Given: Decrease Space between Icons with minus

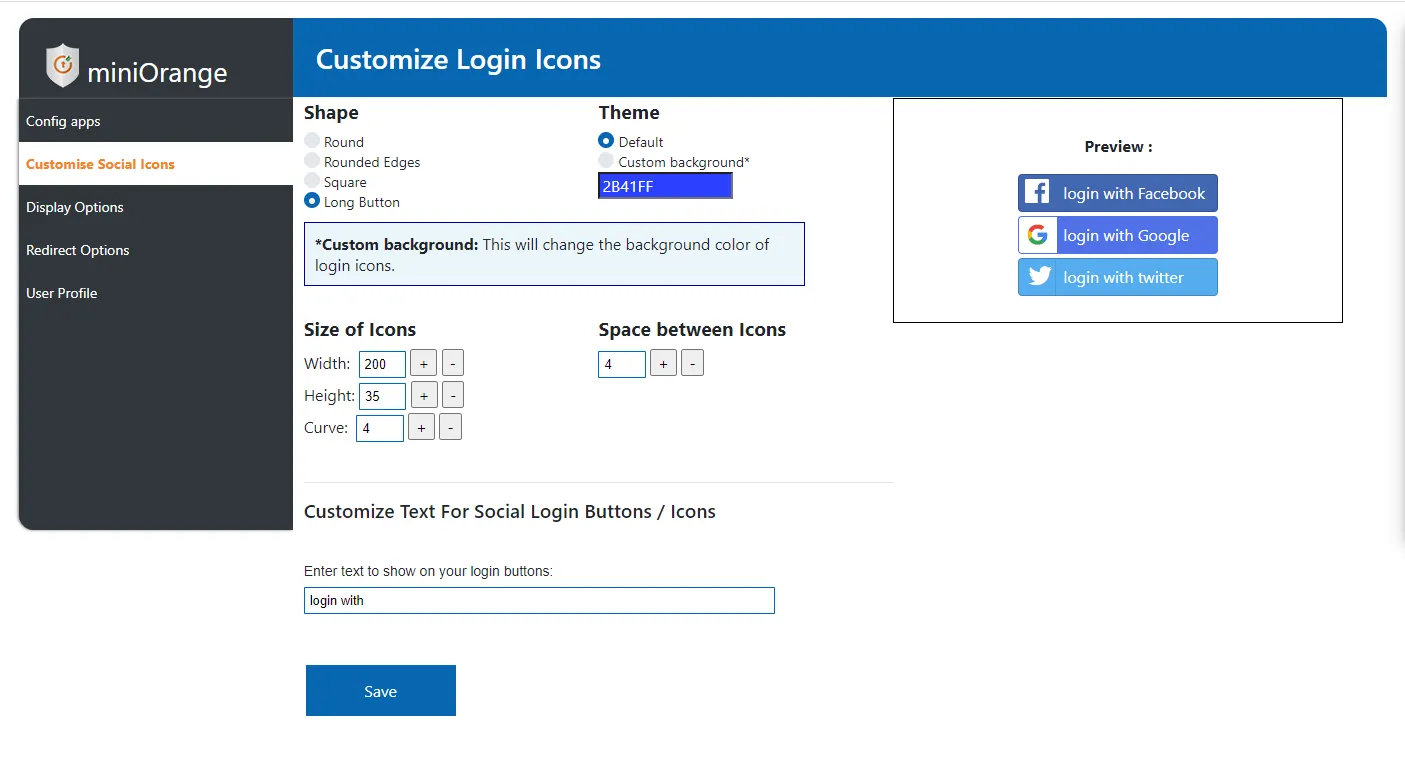Looking at the screenshot, I should 692,364.
